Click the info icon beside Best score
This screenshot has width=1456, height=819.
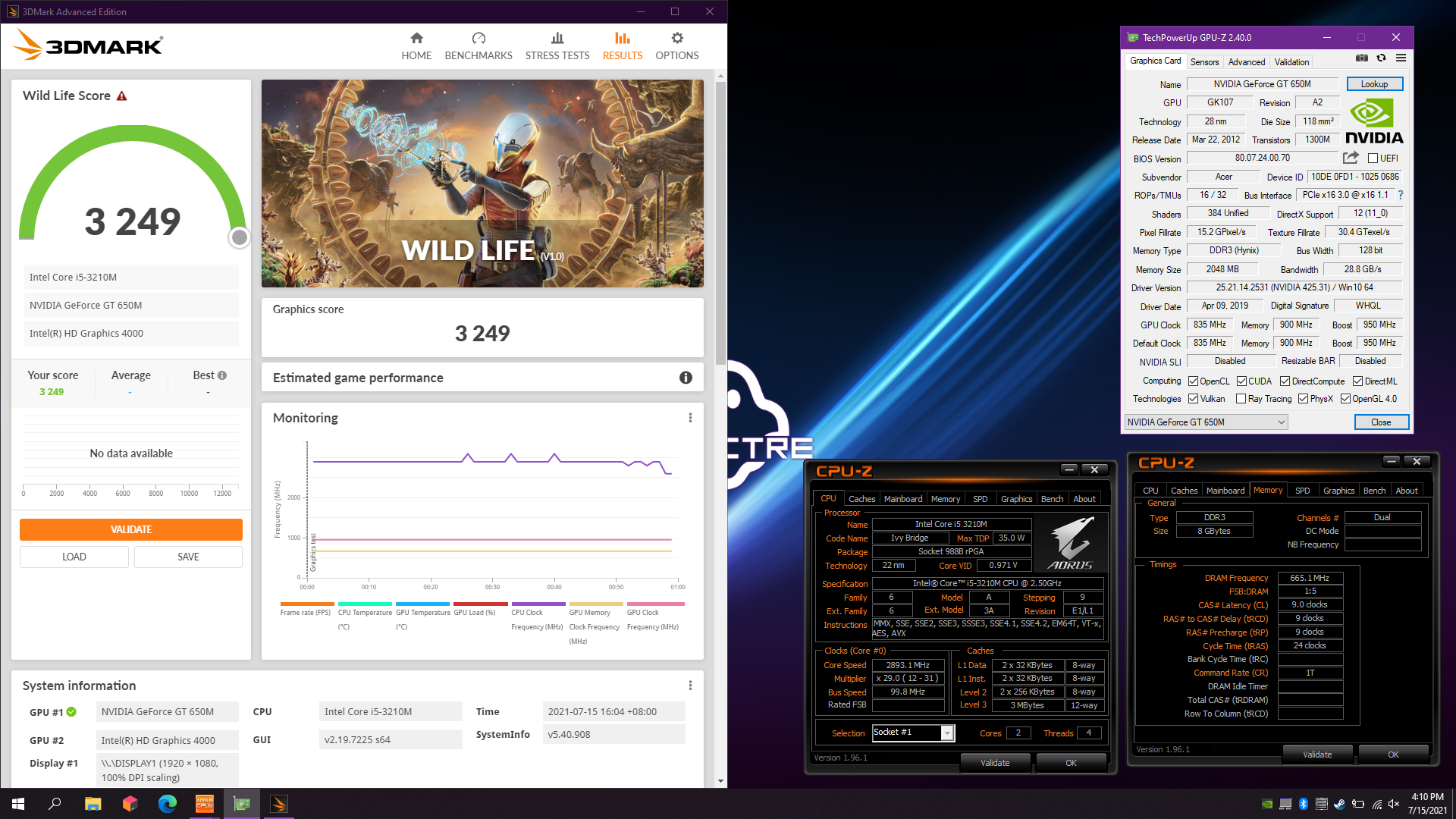click(222, 375)
